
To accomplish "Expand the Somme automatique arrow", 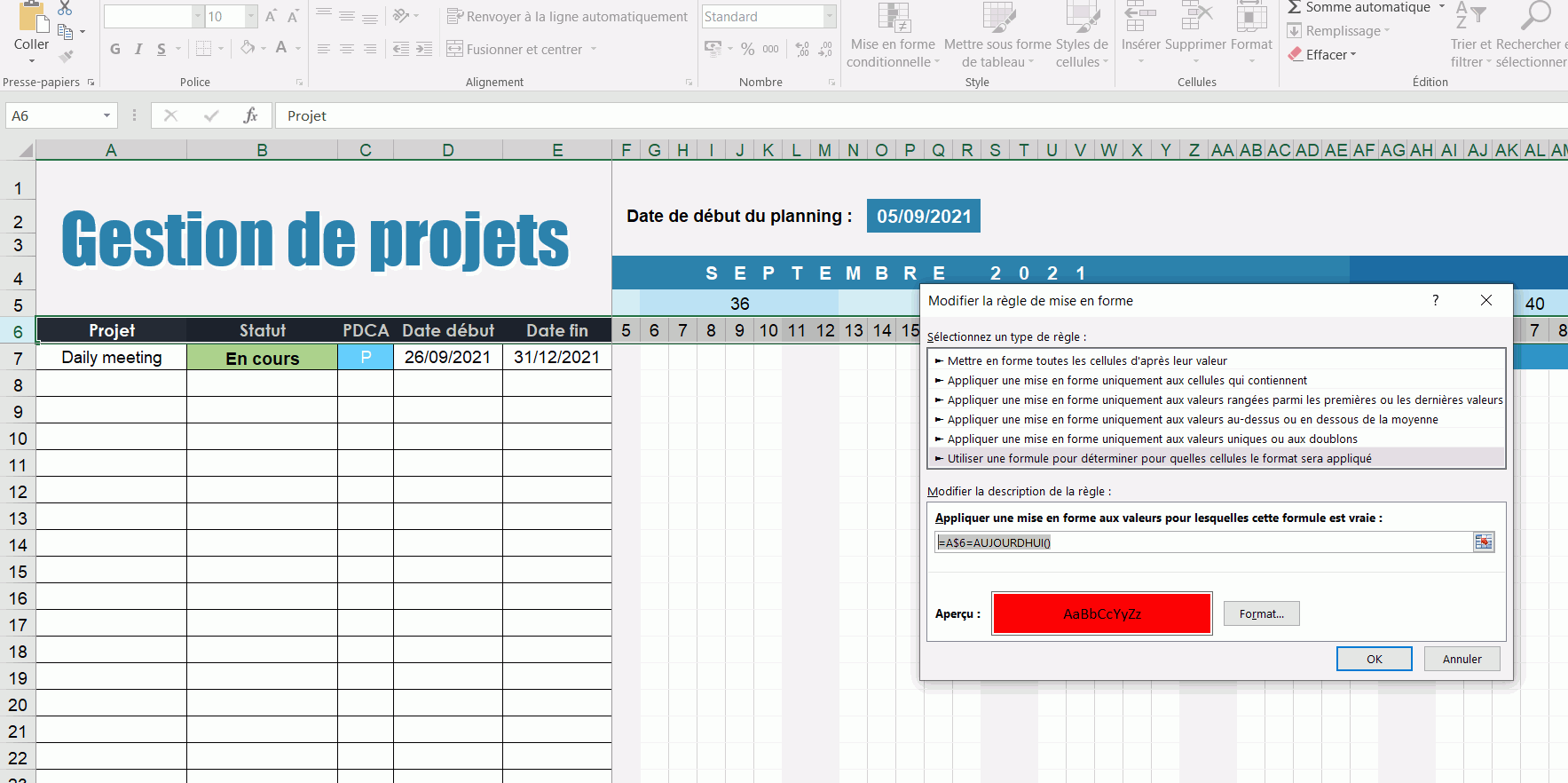I will (x=1441, y=7).
